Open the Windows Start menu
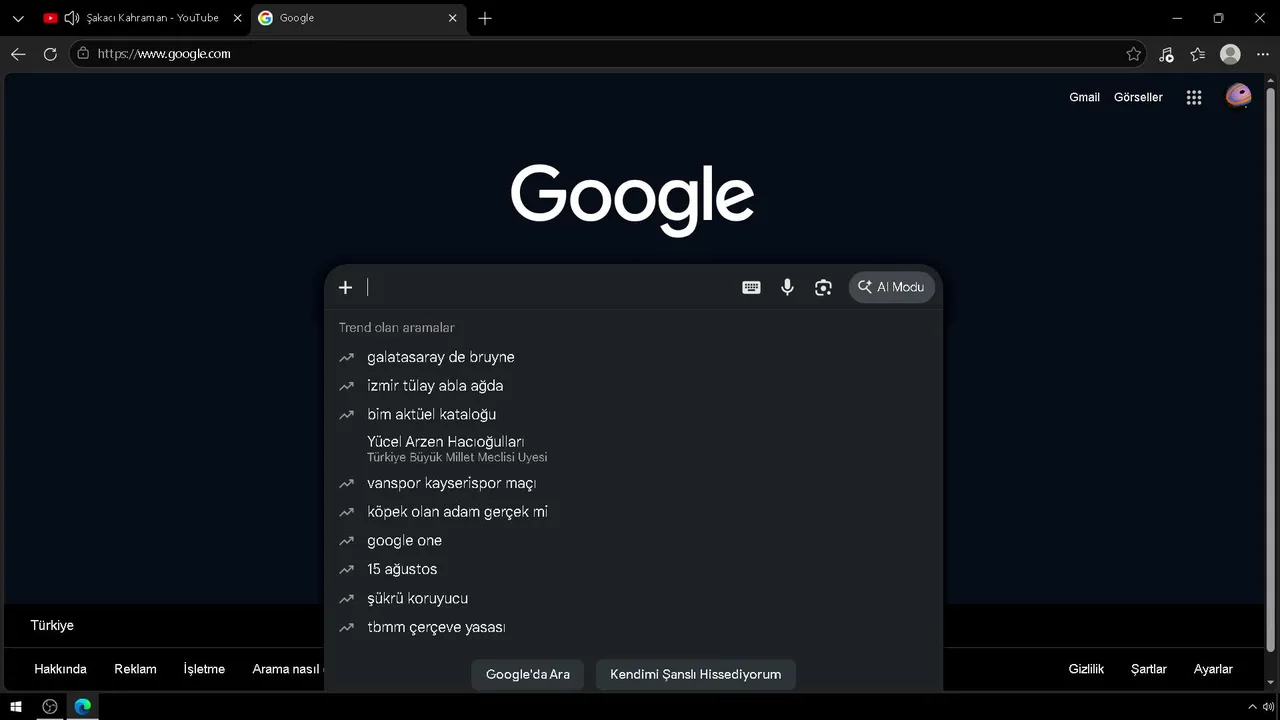This screenshot has width=1280, height=720. 16,707
